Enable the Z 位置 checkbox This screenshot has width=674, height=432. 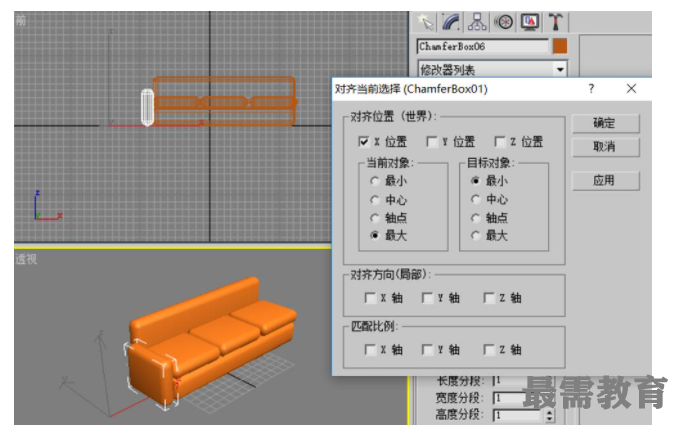tap(499, 141)
